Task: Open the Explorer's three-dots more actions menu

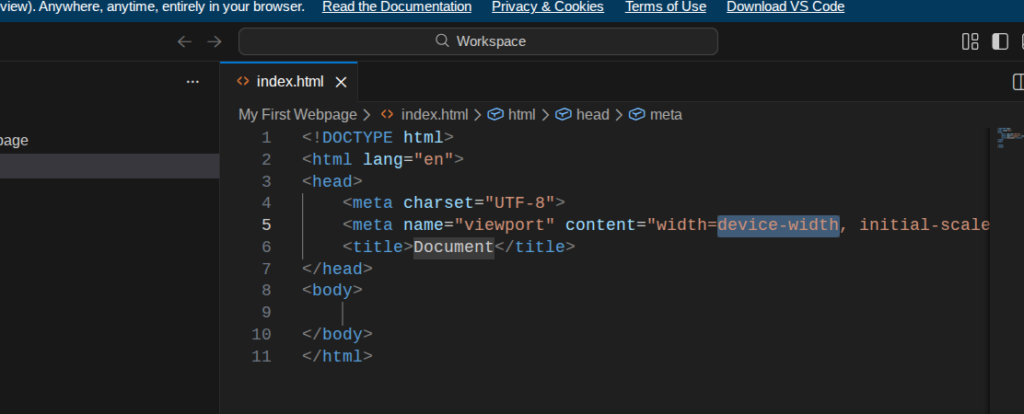Action: [x=193, y=82]
